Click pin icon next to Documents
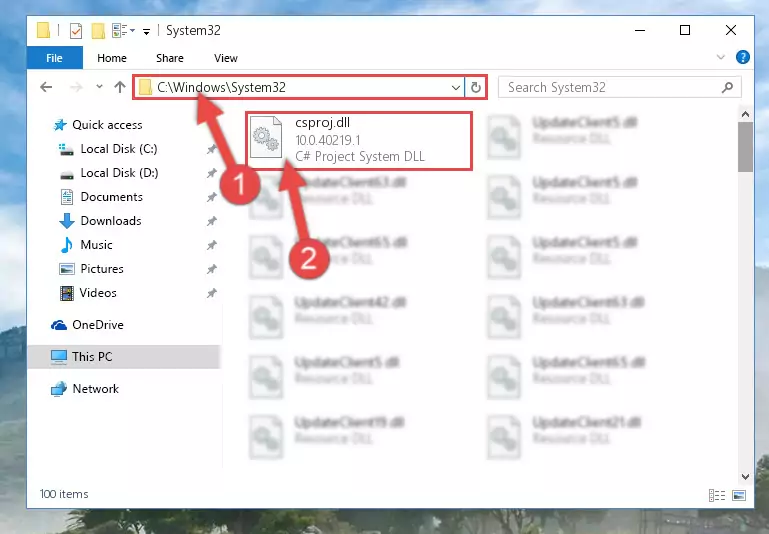This screenshot has width=769, height=534. pos(211,197)
